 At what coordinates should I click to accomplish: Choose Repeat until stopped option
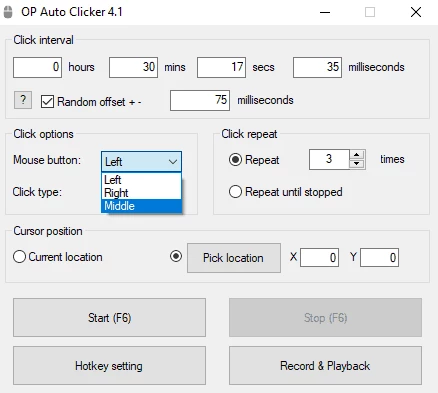[x=235, y=192]
